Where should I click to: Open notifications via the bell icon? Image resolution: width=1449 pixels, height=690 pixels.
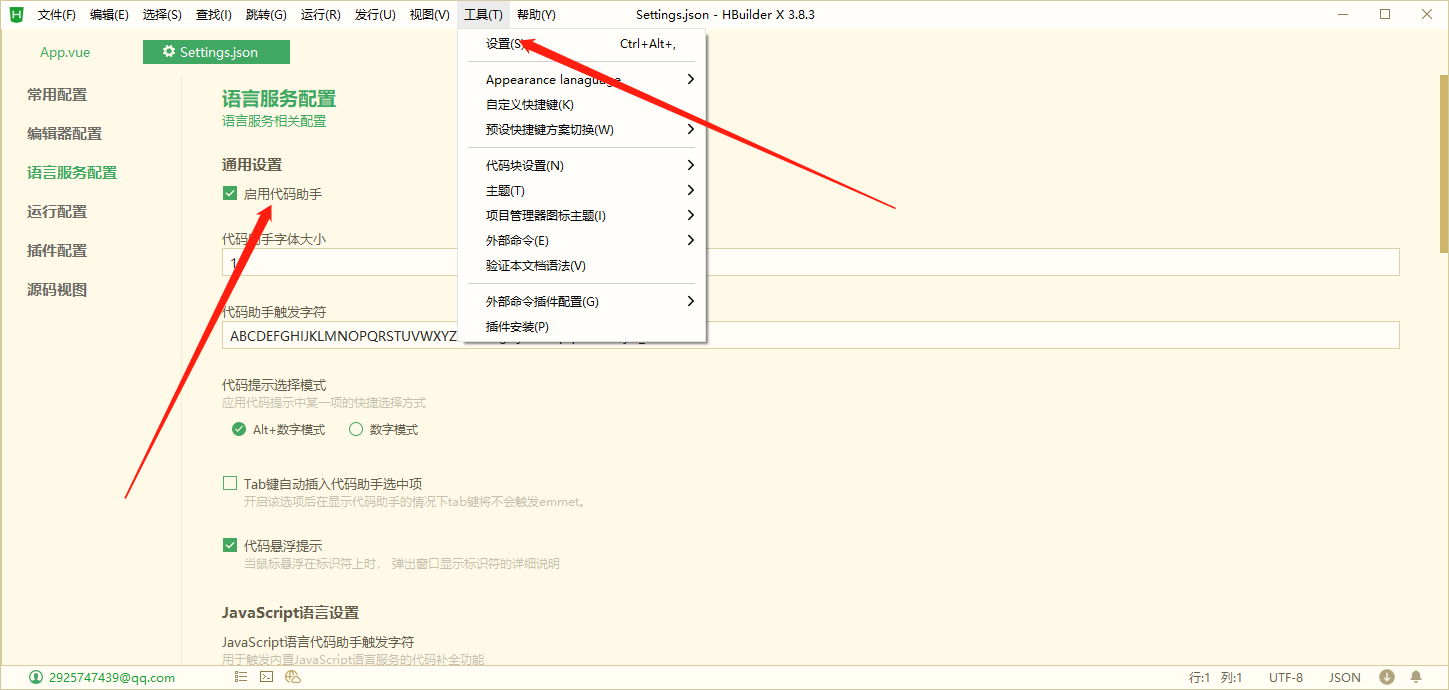(1416, 676)
